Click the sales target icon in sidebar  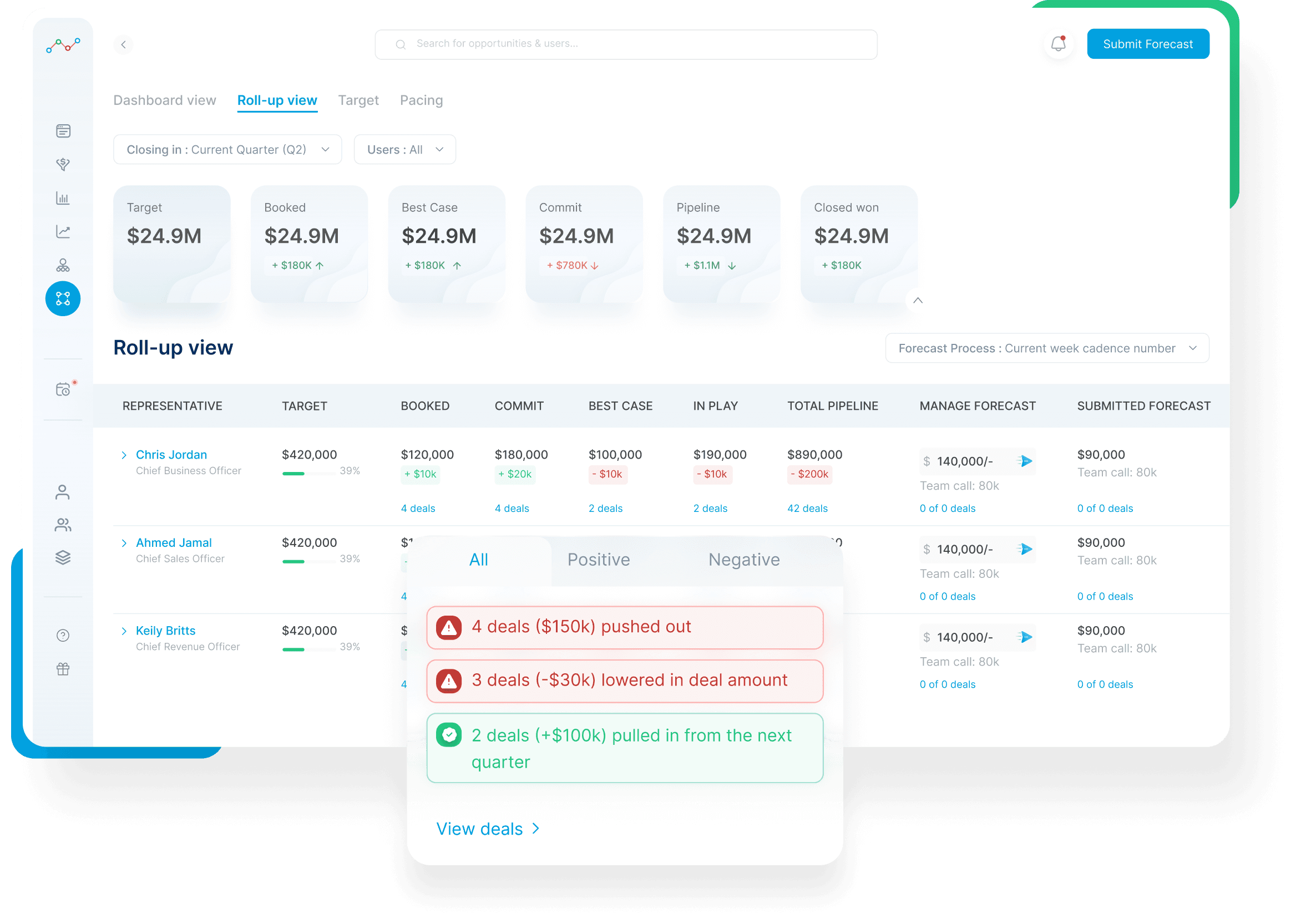pyautogui.click(x=63, y=165)
